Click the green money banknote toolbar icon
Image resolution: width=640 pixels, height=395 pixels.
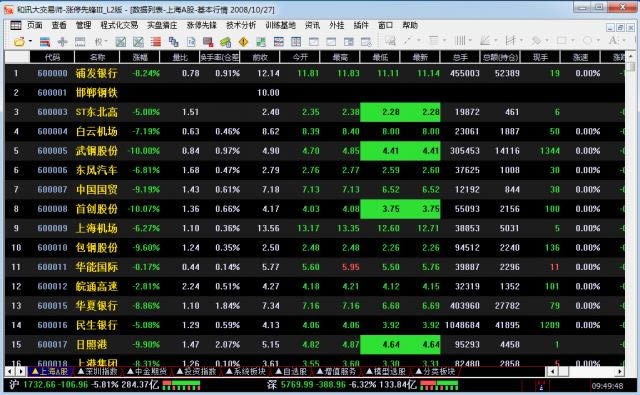(x=226, y=42)
